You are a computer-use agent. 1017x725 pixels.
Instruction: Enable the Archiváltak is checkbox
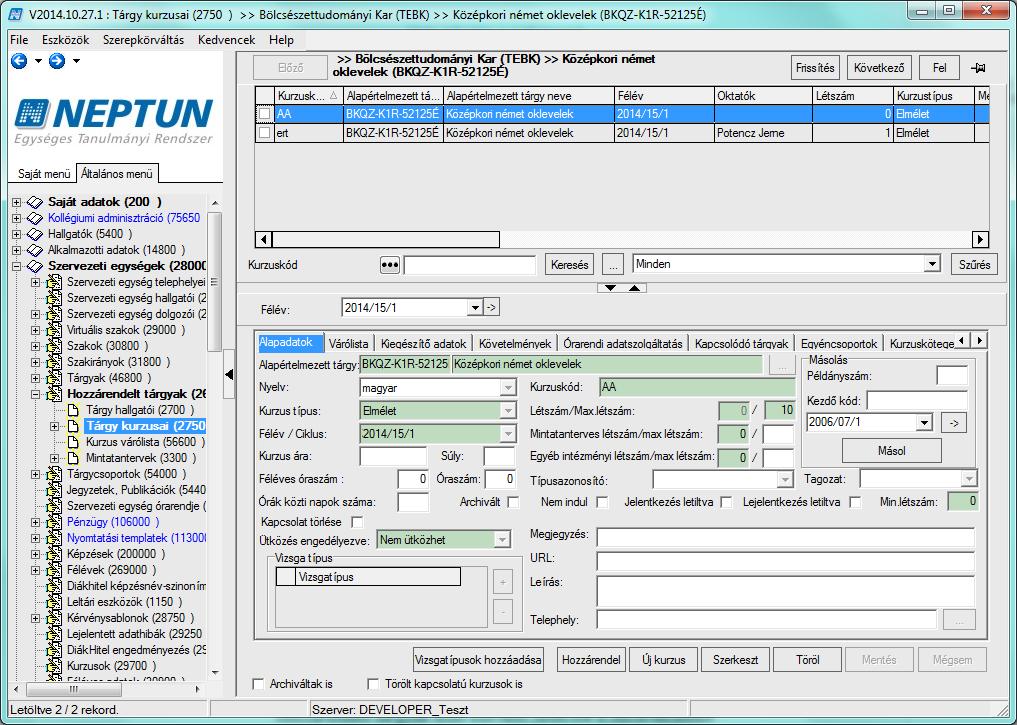click(x=259, y=684)
